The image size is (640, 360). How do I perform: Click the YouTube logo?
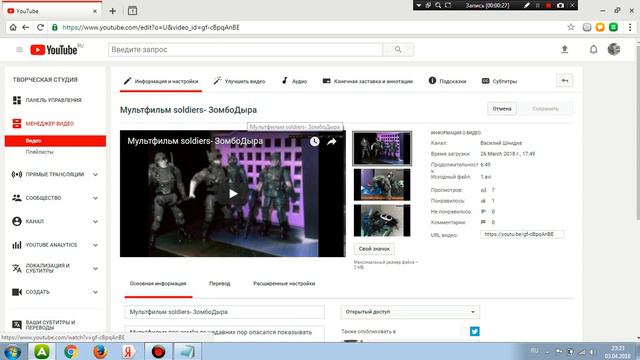click(x=54, y=50)
